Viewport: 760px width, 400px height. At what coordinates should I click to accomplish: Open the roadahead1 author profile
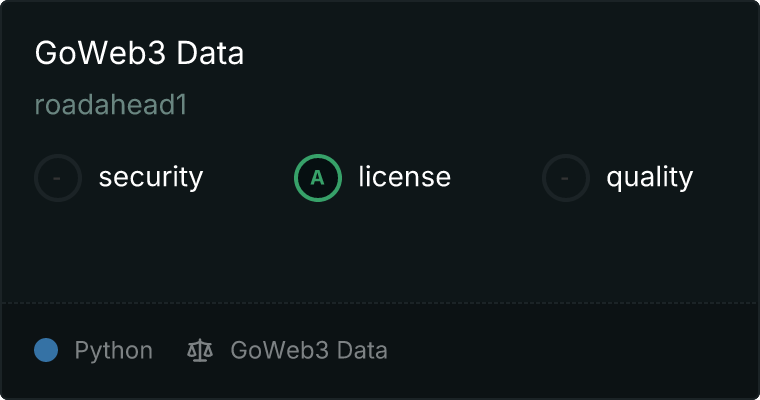pos(111,105)
